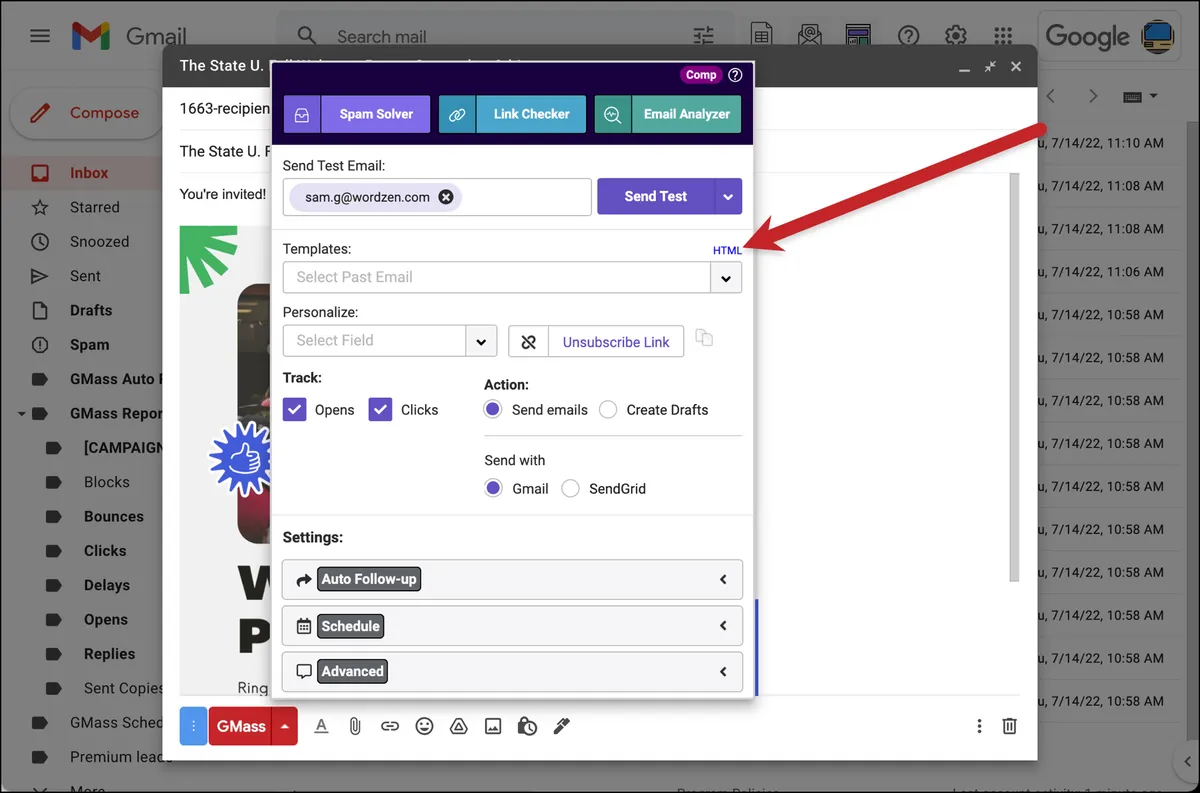Pop out compose window to full screen

tap(990, 66)
